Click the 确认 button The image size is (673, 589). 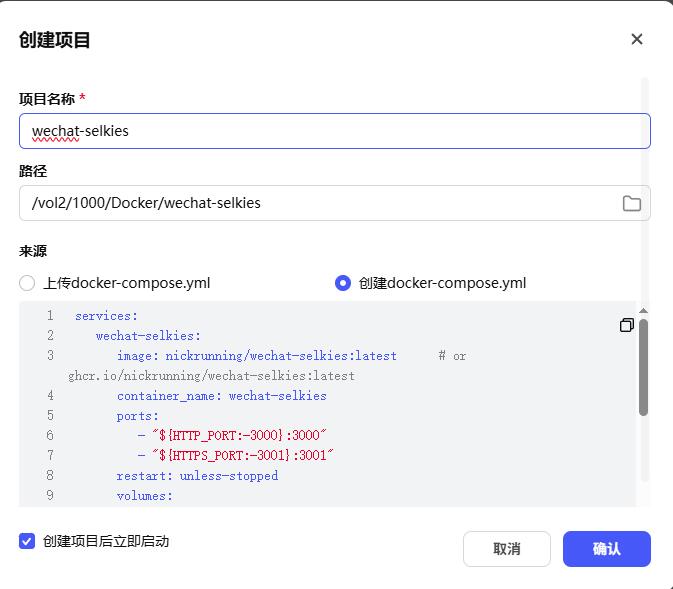point(606,549)
